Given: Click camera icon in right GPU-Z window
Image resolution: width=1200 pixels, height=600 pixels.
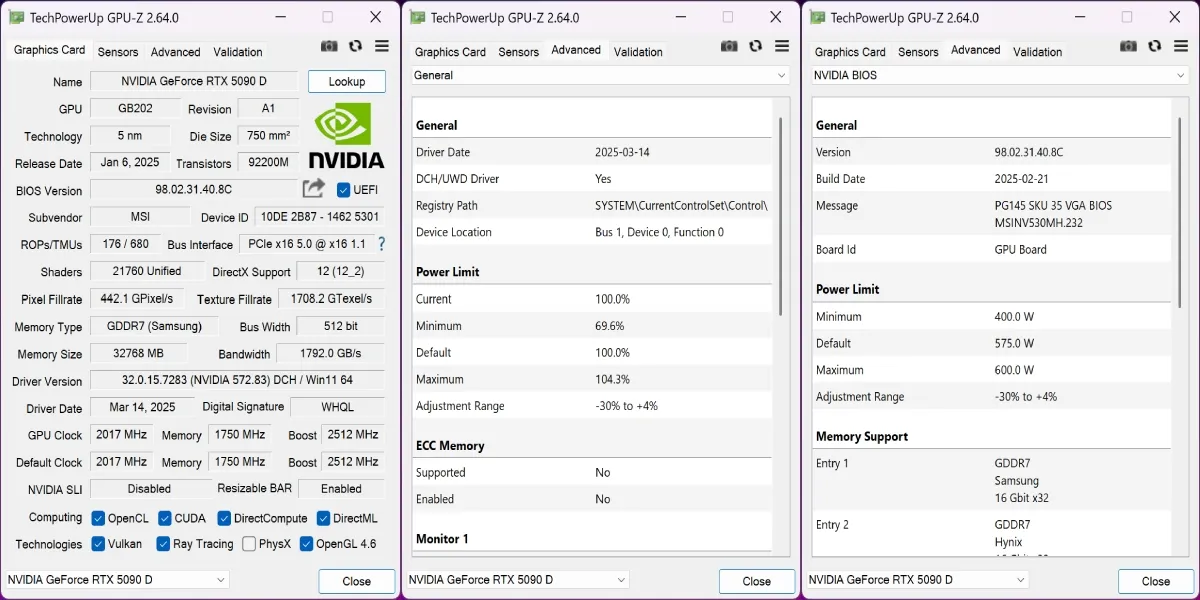Looking at the screenshot, I should pyautogui.click(x=1128, y=46).
